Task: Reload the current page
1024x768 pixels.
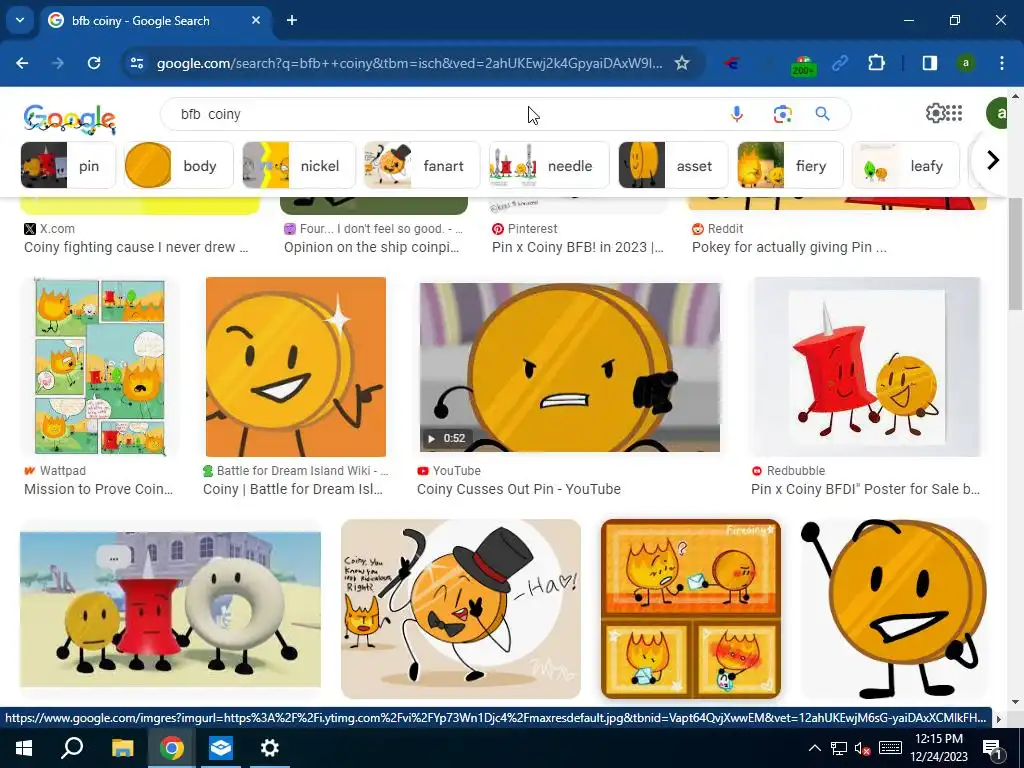Action: point(94,63)
